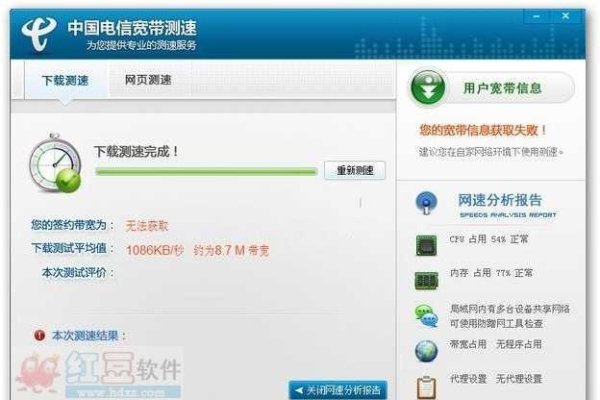Image resolution: width=600 pixels, height=400 pixels.
Task: Click the 代理设置 无代理设置 entry
Action: (496, 379)
